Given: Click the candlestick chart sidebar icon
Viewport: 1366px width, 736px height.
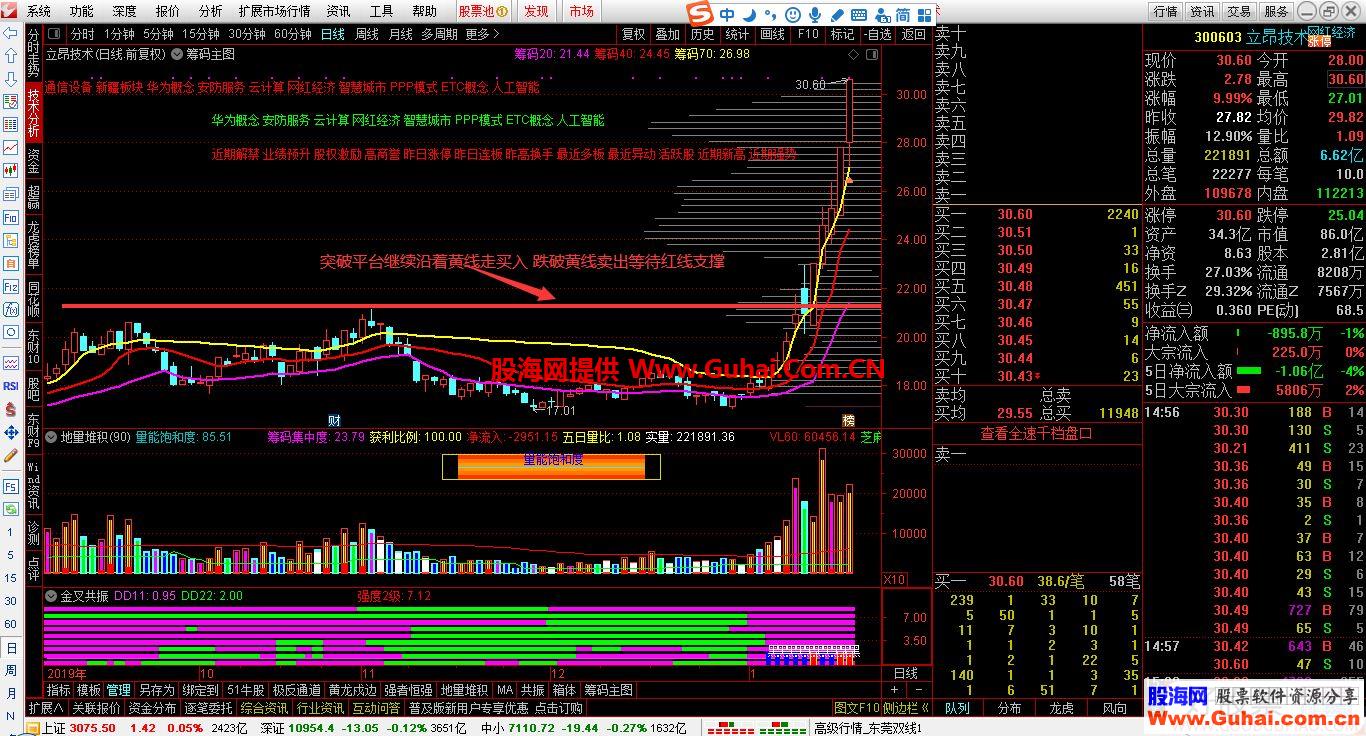Looking at the screenshot, I should 10,170.
